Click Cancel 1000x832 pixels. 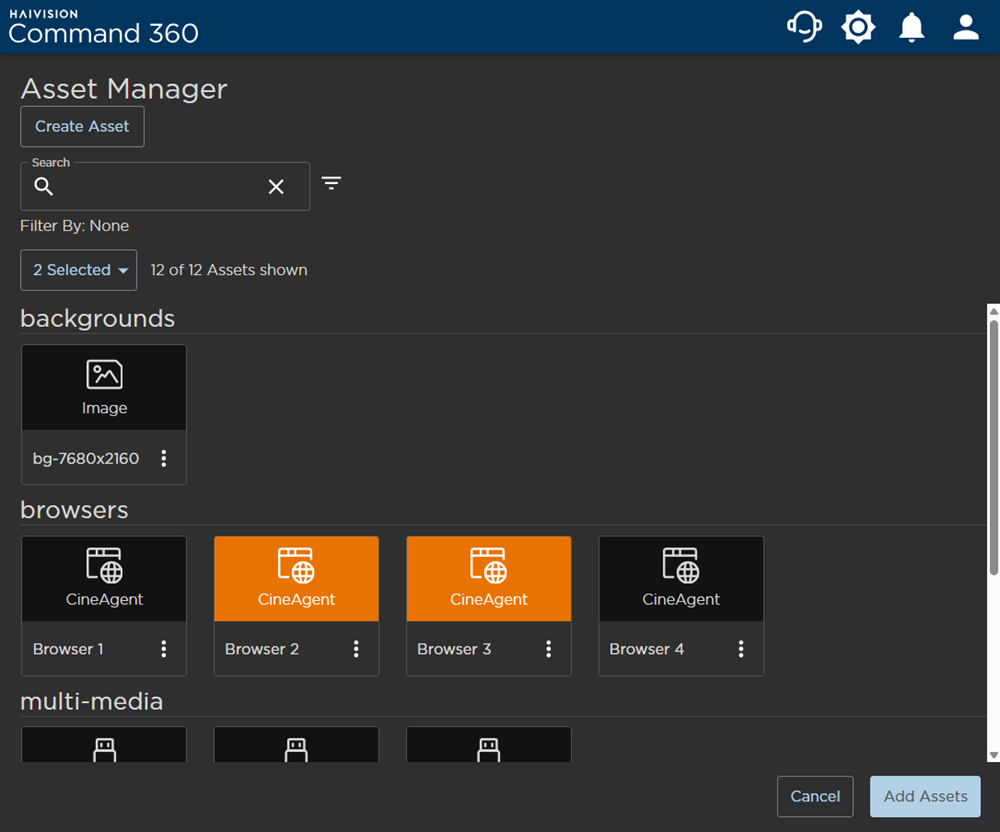(815, 796)
